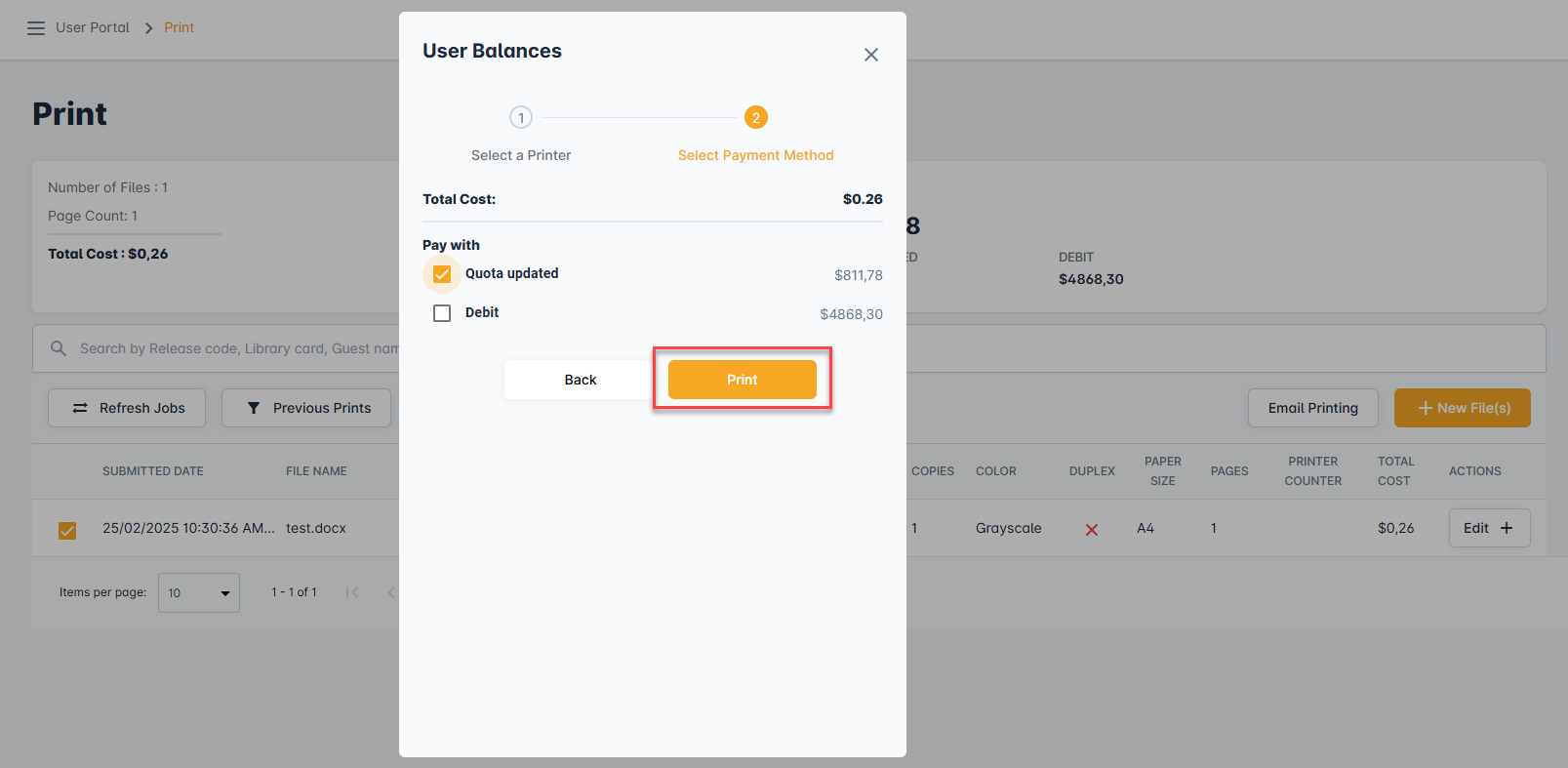Open the Previous Prints filter
The width and height of the screenshot is (1568, 768).
tap(306, 408)
